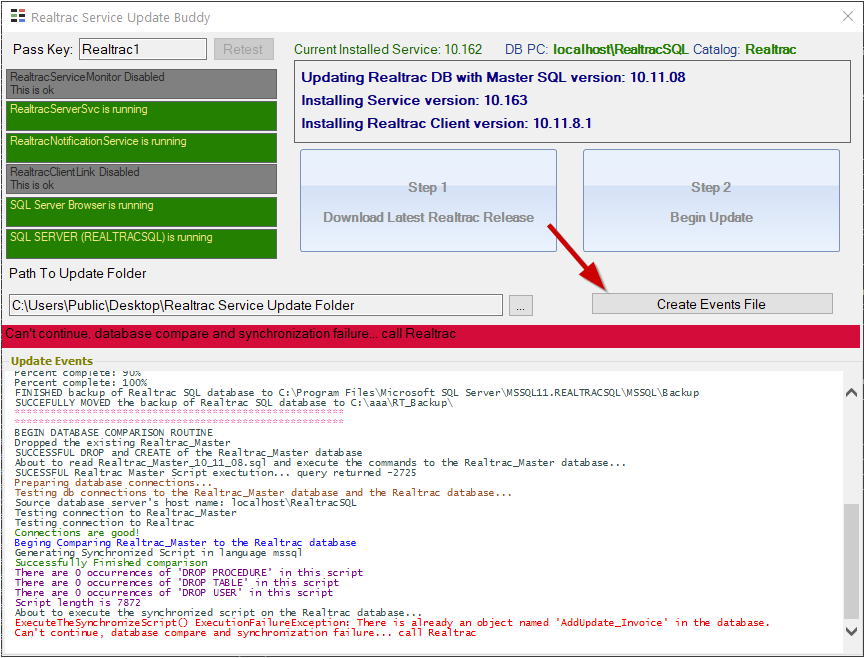865x658 pixels.
Task: Click 'Updating Realtrac DB with Master SQL version' line
Action: 493,77
